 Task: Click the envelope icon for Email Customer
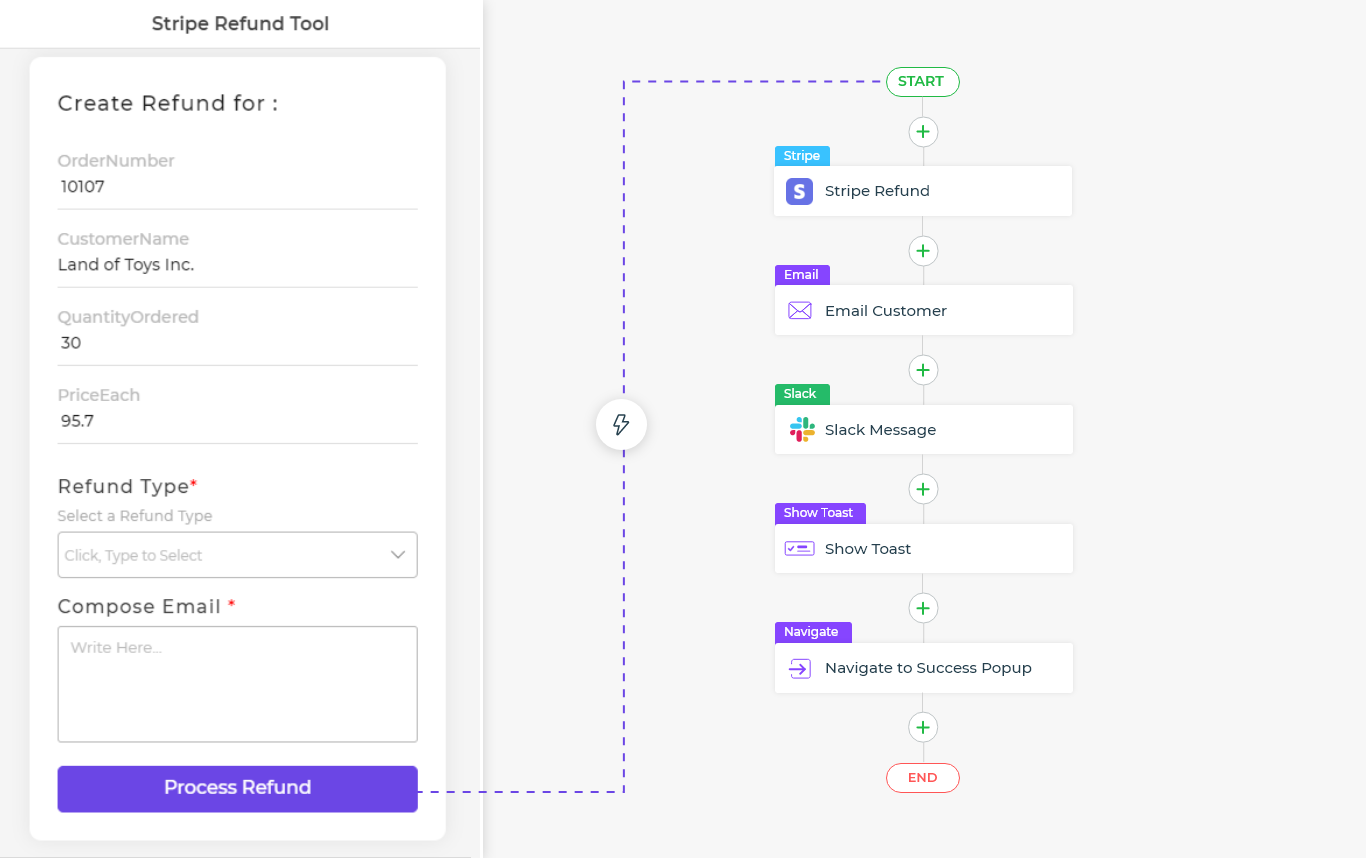pyautogui.click(x=799, y=311)
